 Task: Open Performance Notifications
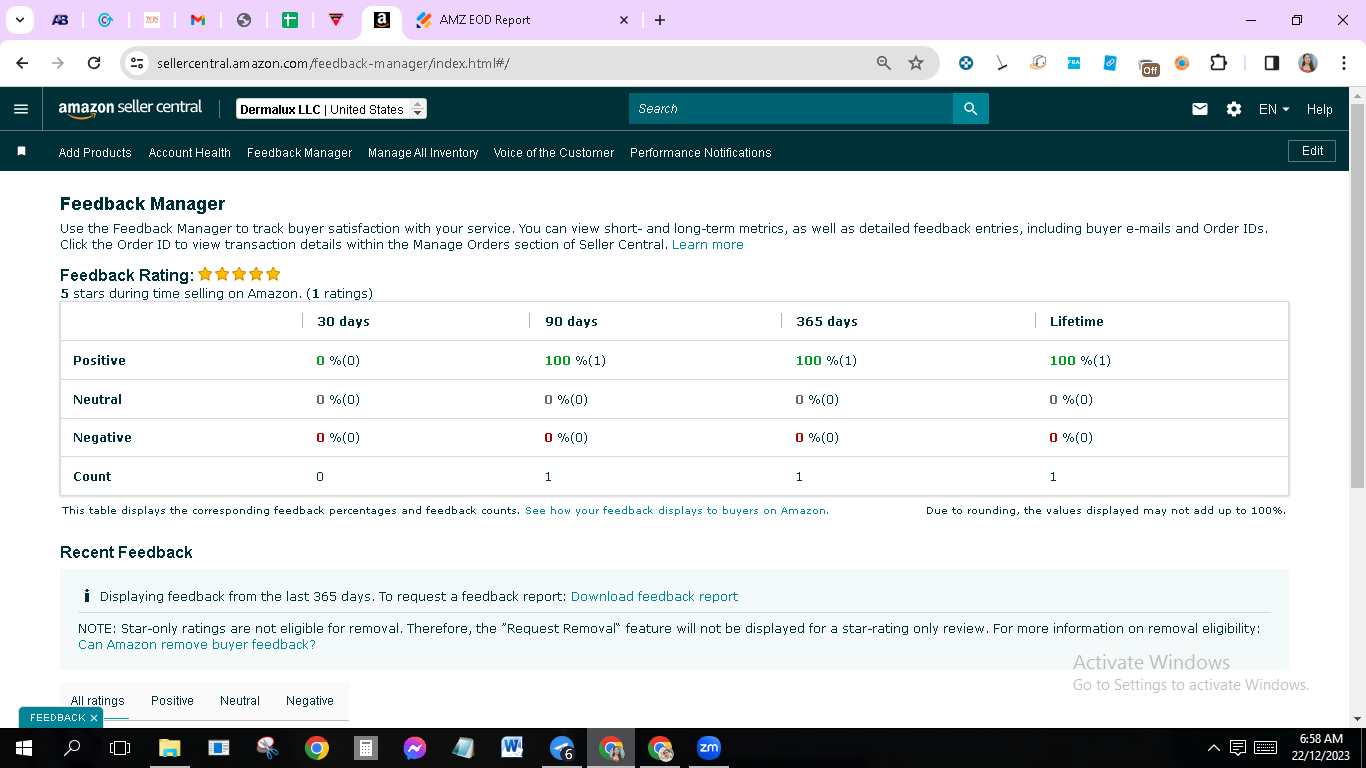(x=701, y=153)
